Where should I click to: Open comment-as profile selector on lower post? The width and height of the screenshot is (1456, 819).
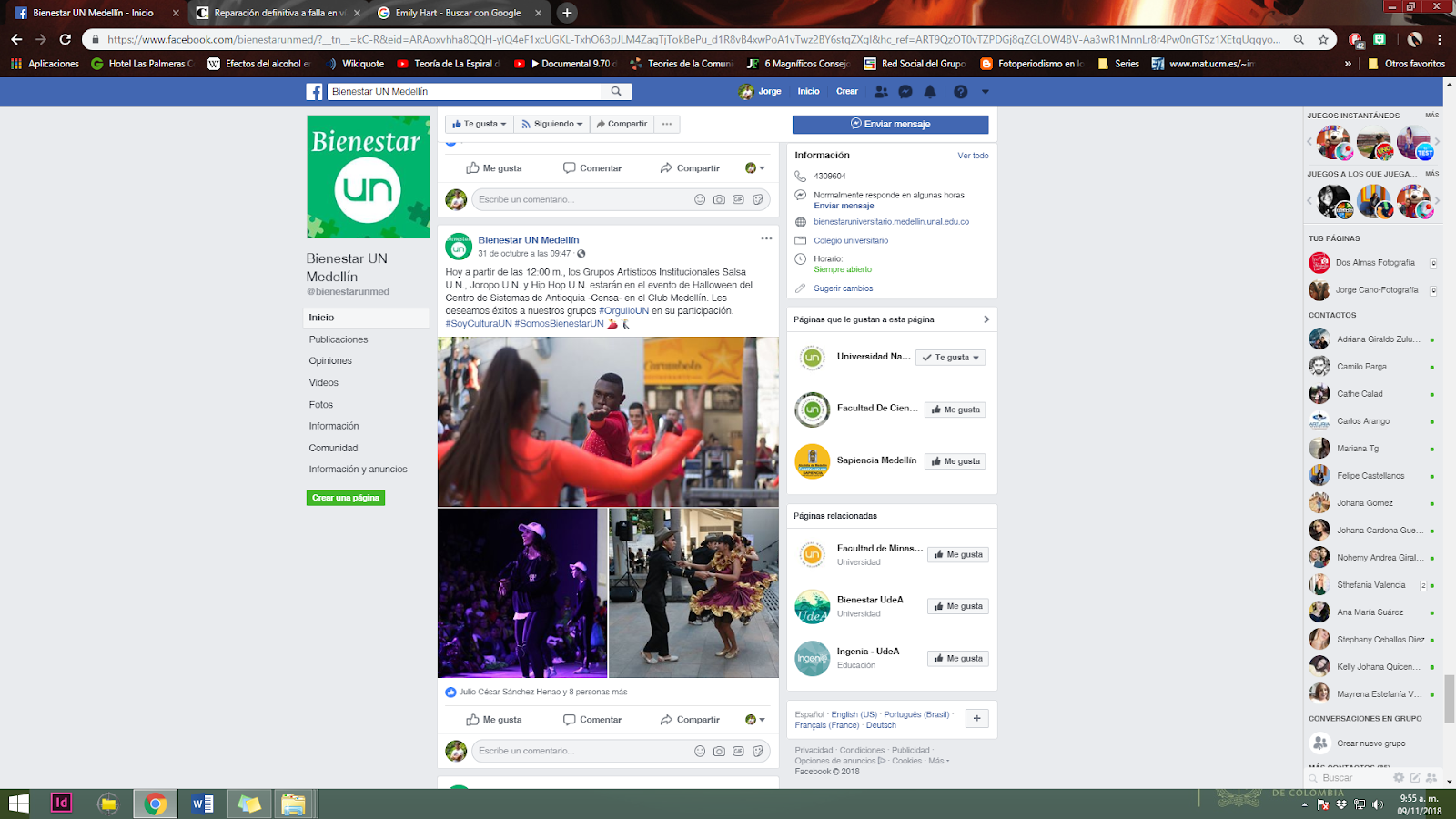tap(755, 720)
